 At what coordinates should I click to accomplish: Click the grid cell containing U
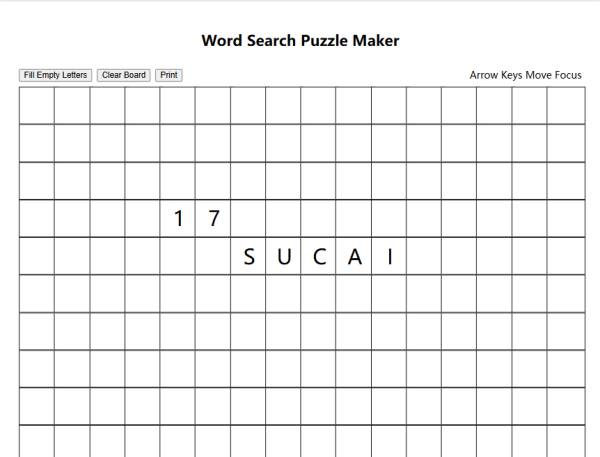tap(284, 256)
